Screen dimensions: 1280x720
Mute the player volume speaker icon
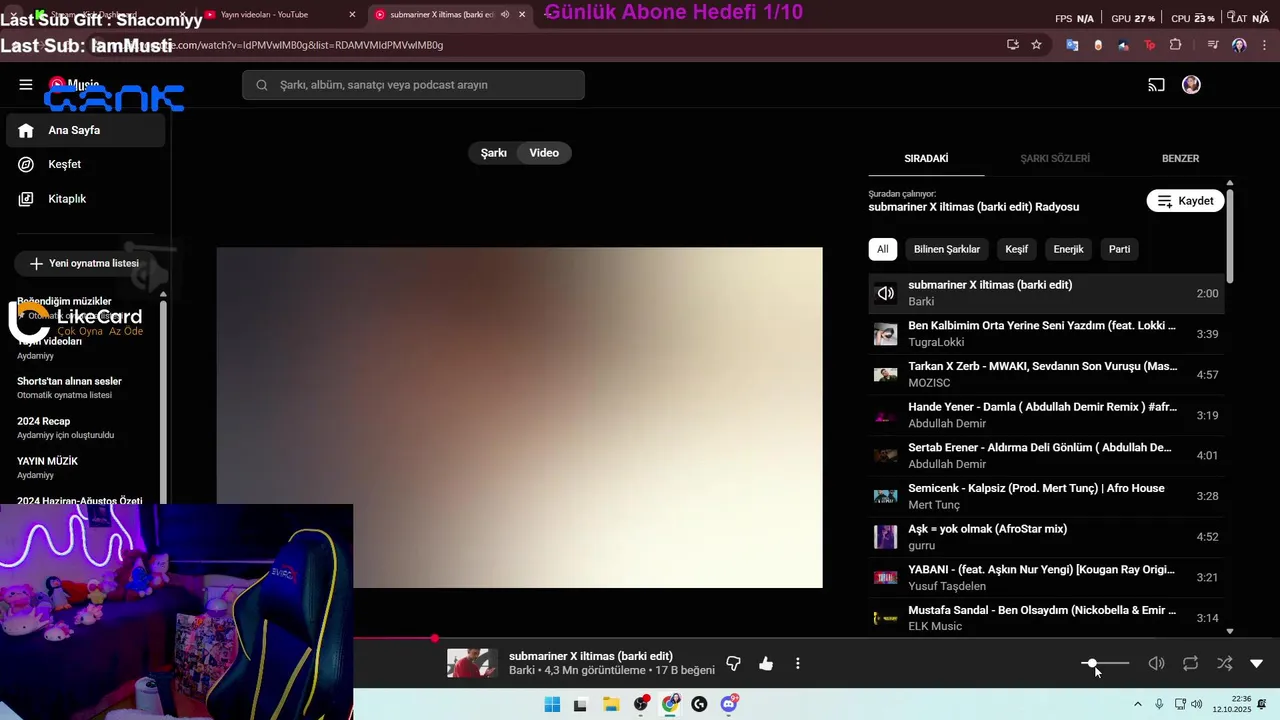pyautogui.click(x=1156, y=664)
